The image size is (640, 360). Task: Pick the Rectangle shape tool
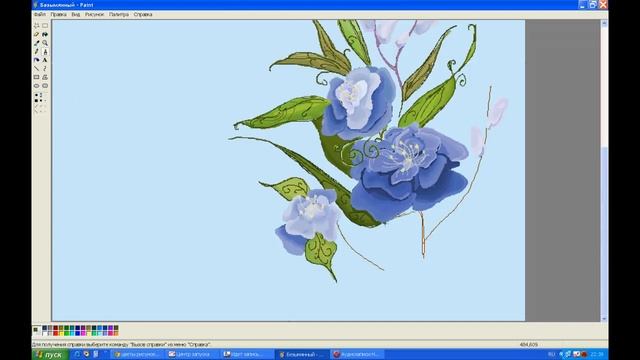tap(36, 77)
